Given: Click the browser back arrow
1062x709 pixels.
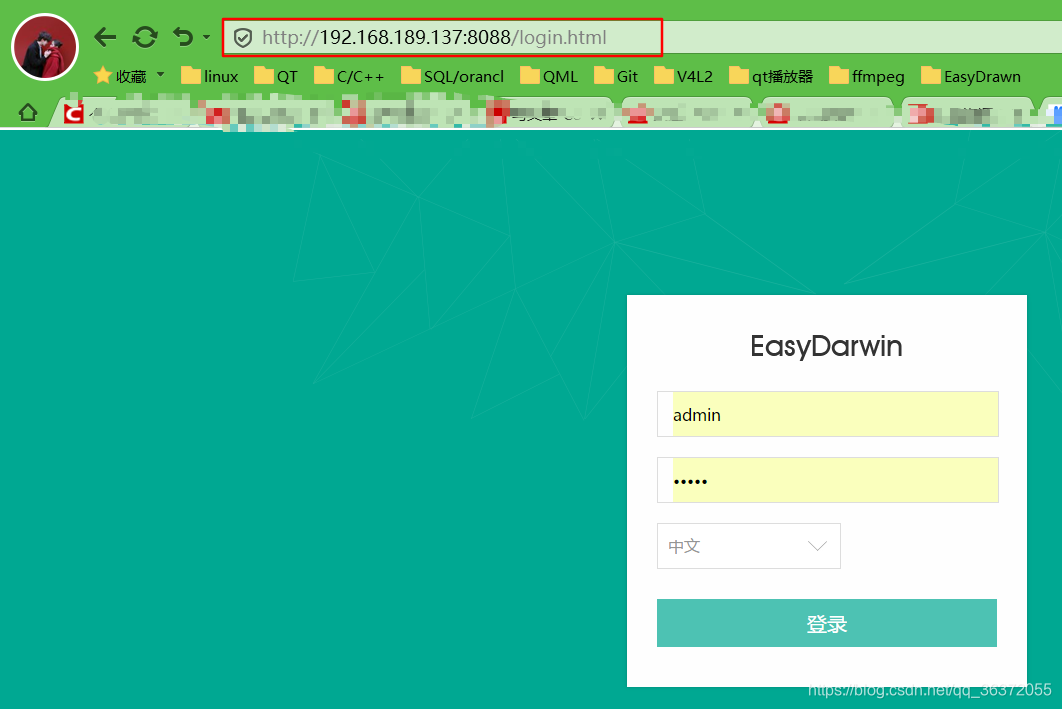Looking at the screenshot, I should pyautogui.click(x=105, y=37).
